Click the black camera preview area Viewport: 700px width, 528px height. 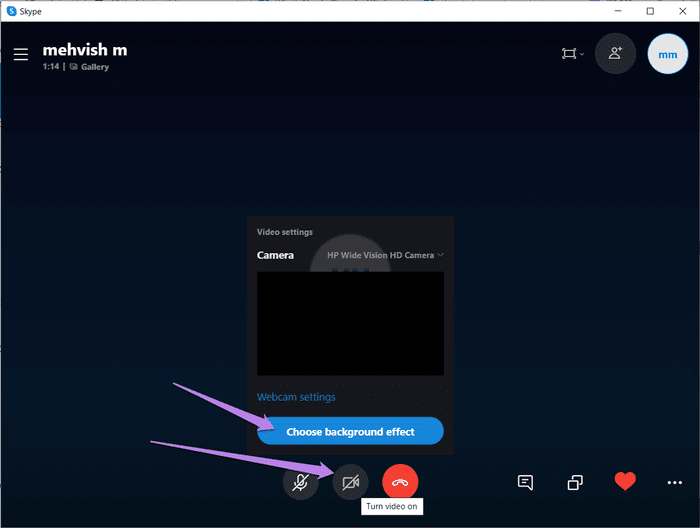pyautogui.click(x=350, y=324)
